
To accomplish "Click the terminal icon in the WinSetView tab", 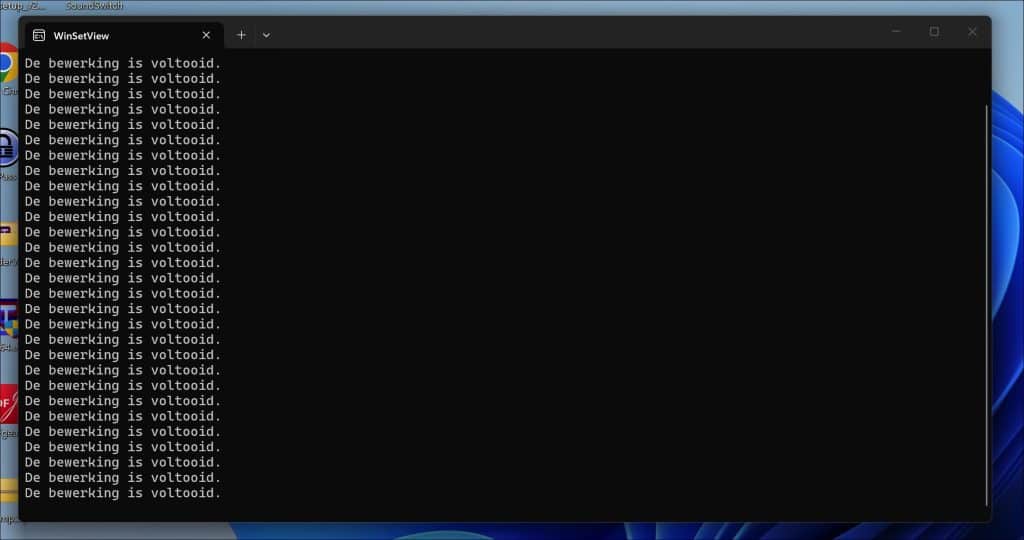I will point(39,35).
